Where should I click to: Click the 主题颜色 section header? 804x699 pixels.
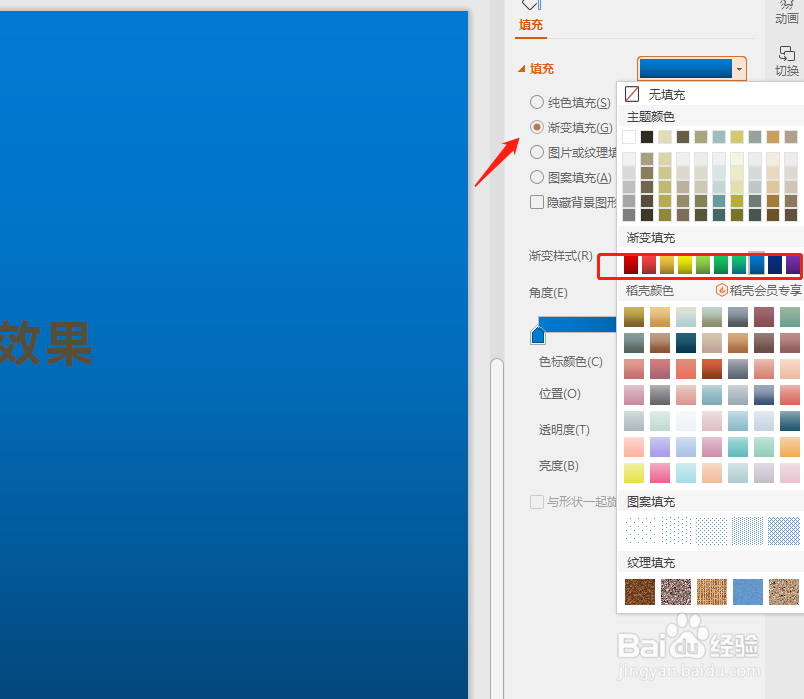click(x=651, y=117)
